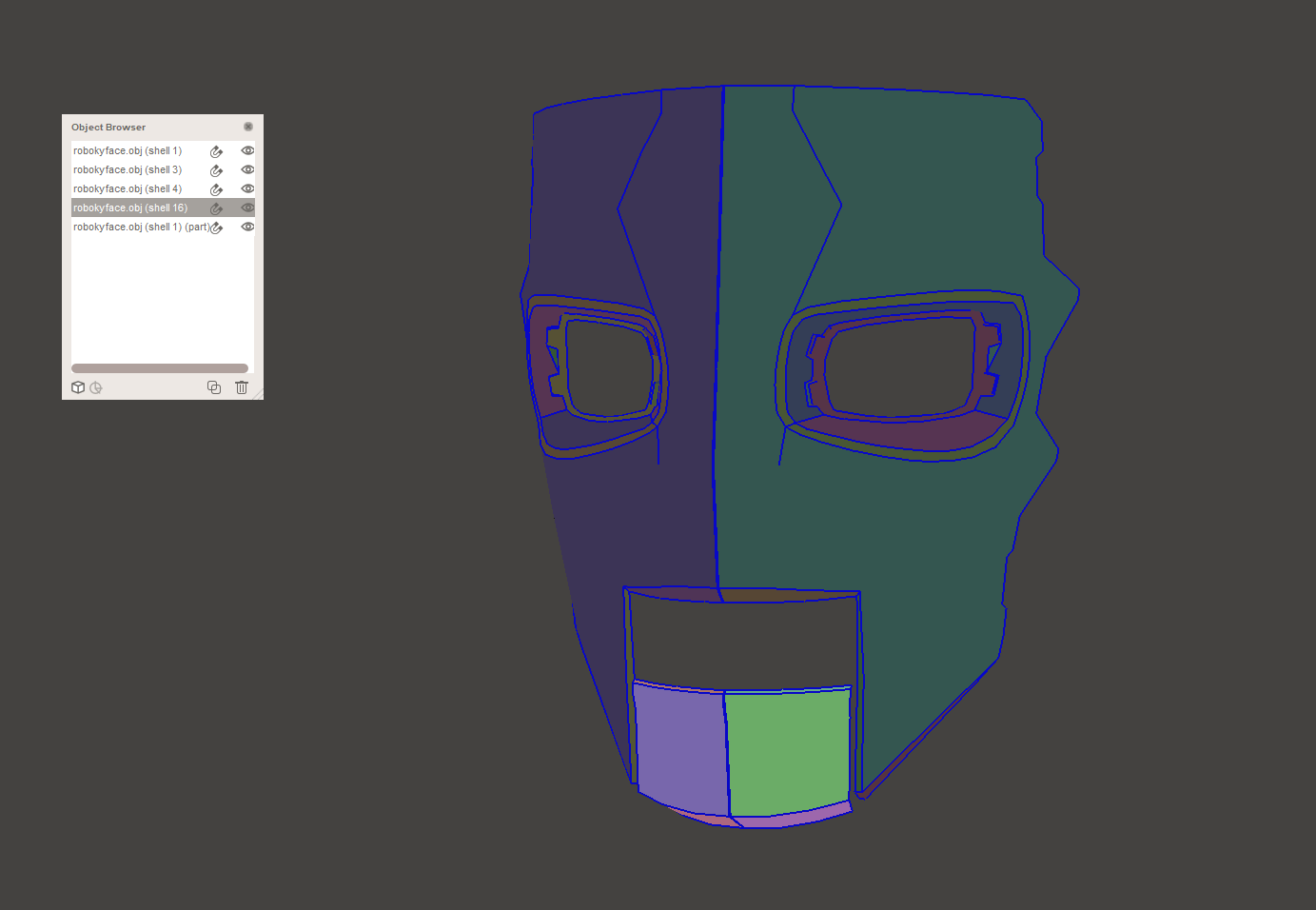The height and width of the screenshot is (910, 1316).
Task: Click the horizontal scrollbar below the object list
Action: tap(159, 367)
